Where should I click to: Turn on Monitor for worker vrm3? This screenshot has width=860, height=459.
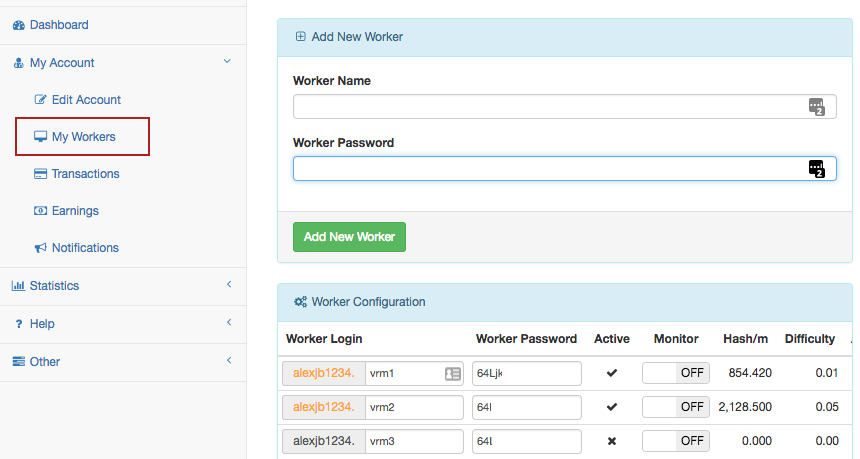point(675,441)
